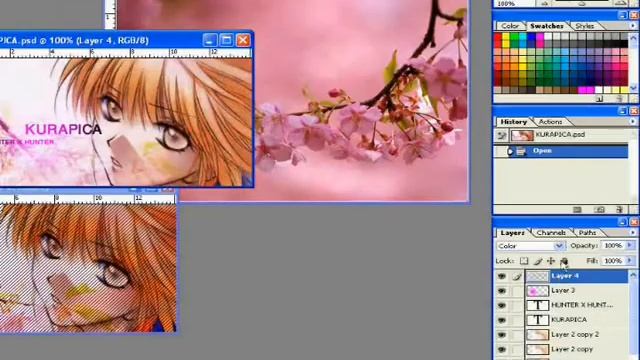Image resolution: width=640 pixels, height=360 pixels.
Task: Hide Layer 3 with its eye icon
Action: (502, 291)
